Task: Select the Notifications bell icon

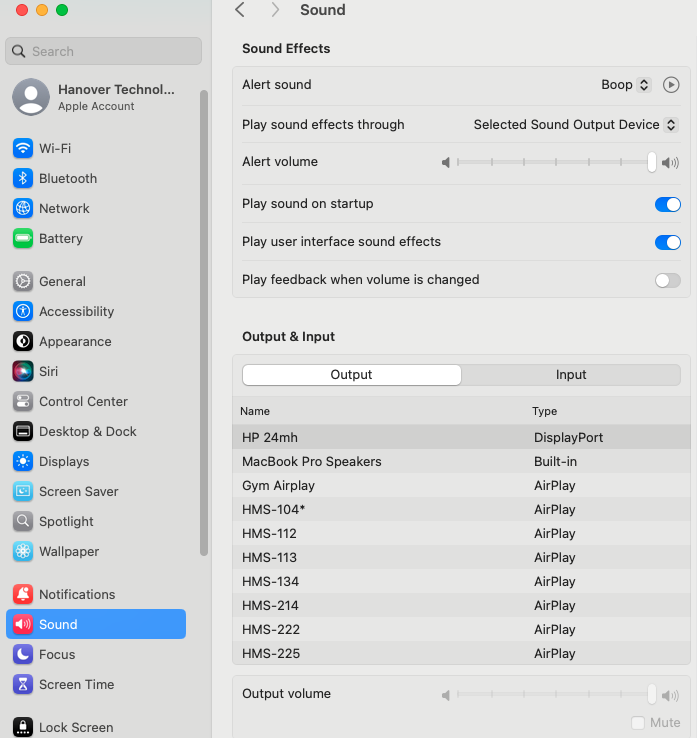Action: 23,594
